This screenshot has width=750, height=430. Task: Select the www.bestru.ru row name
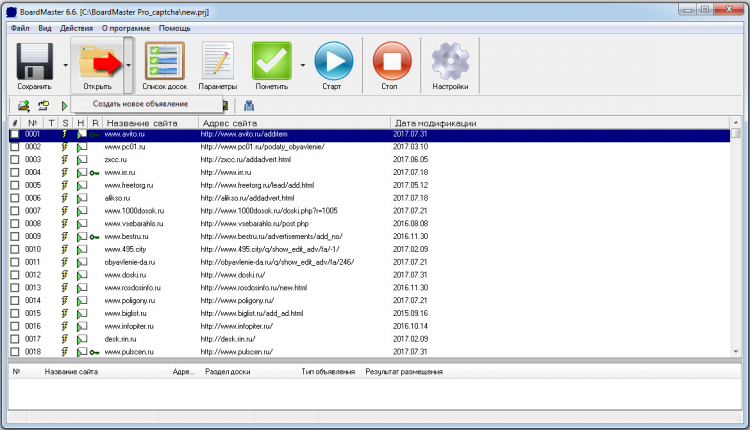126,237
